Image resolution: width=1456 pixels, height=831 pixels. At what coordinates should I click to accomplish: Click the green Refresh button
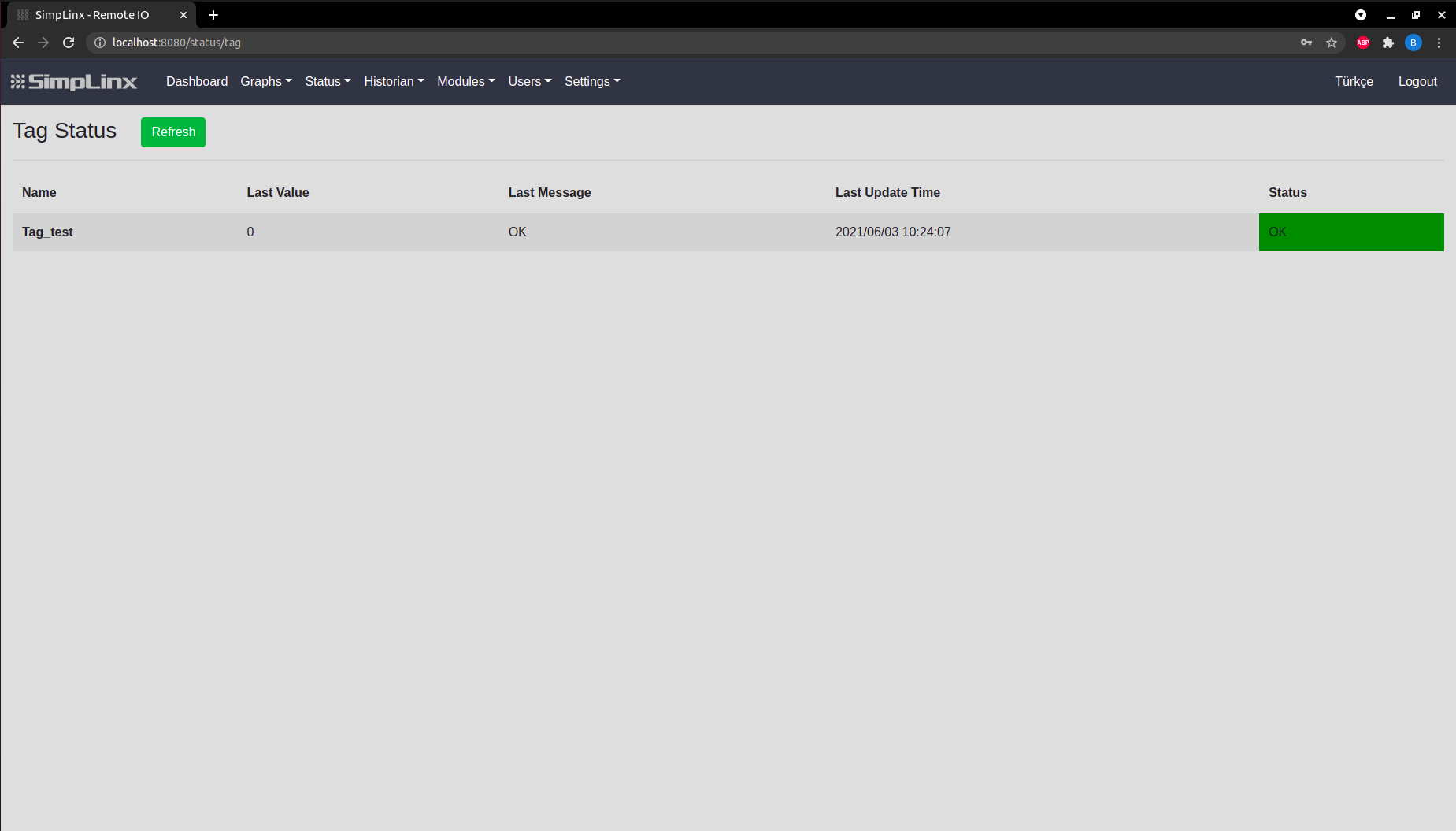pos(173,132)
